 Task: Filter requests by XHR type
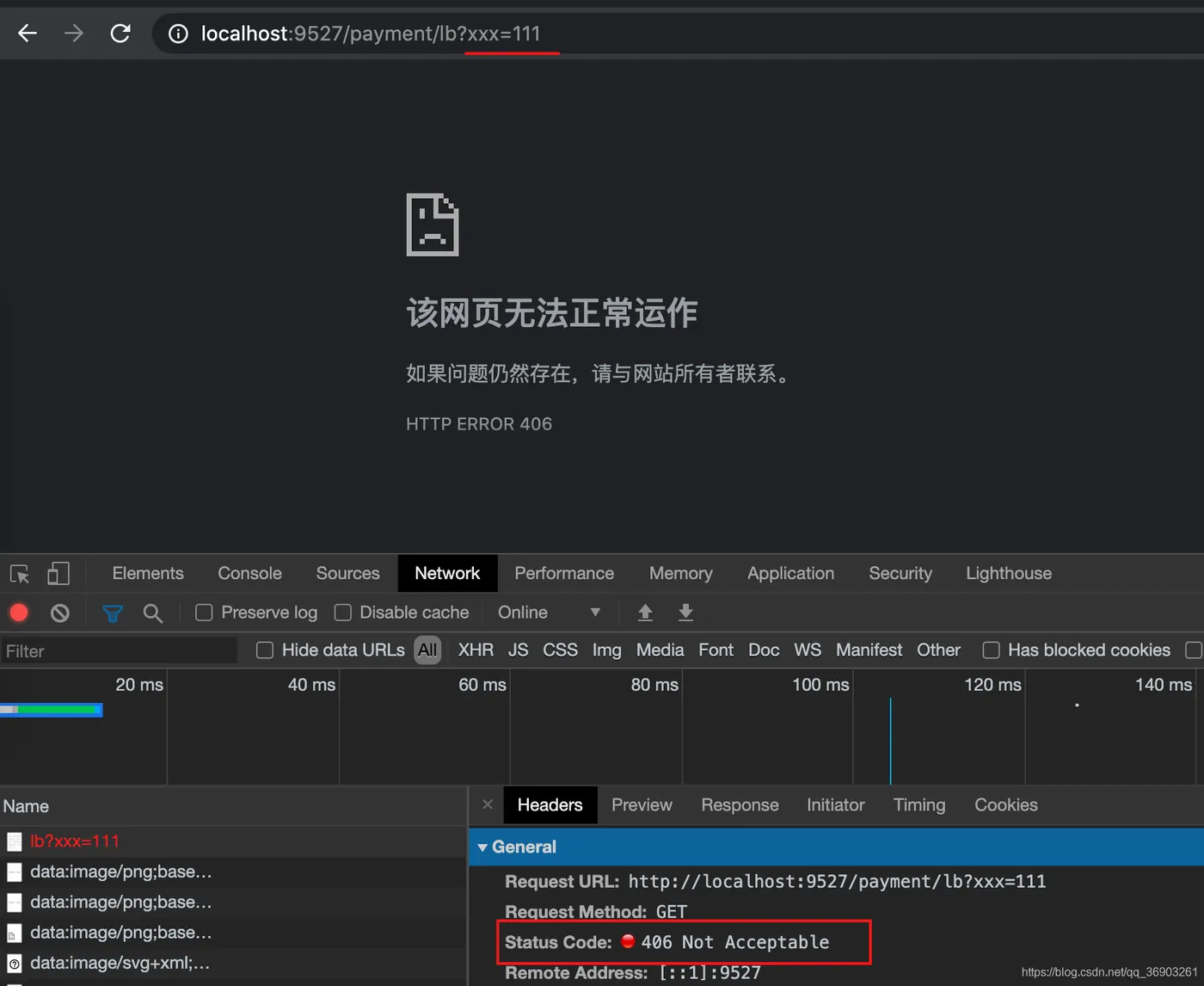pyautogui.click(x=476, y=650)
